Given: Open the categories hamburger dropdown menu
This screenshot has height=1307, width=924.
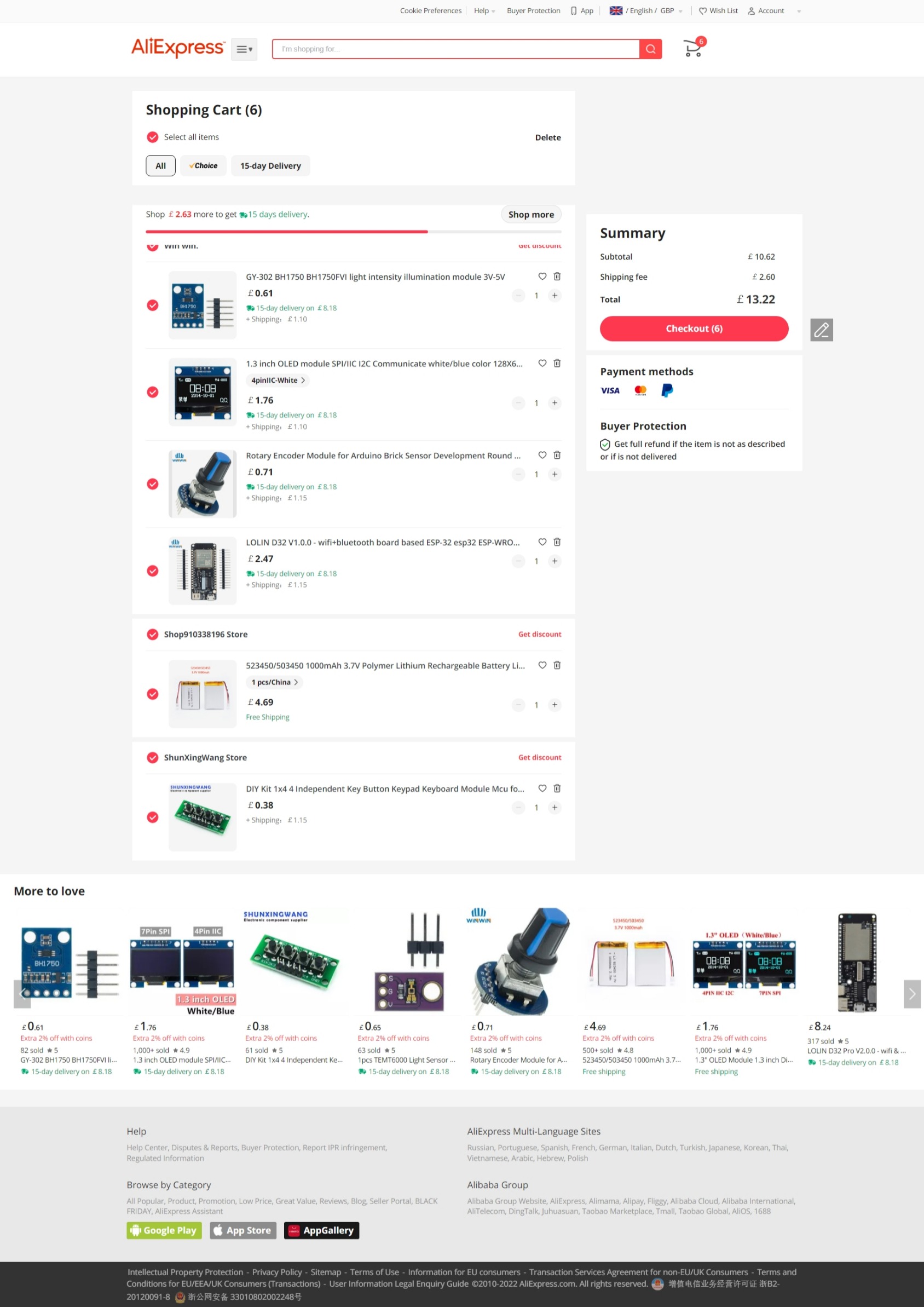Looking at the screenshot, I should click(244, 49).
